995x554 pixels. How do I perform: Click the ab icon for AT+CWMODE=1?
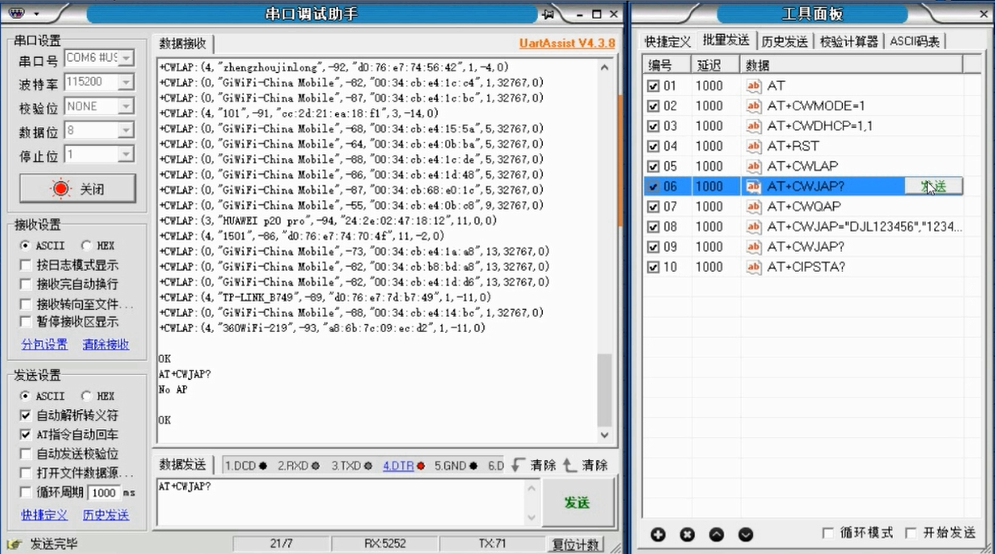click(753, 106)
